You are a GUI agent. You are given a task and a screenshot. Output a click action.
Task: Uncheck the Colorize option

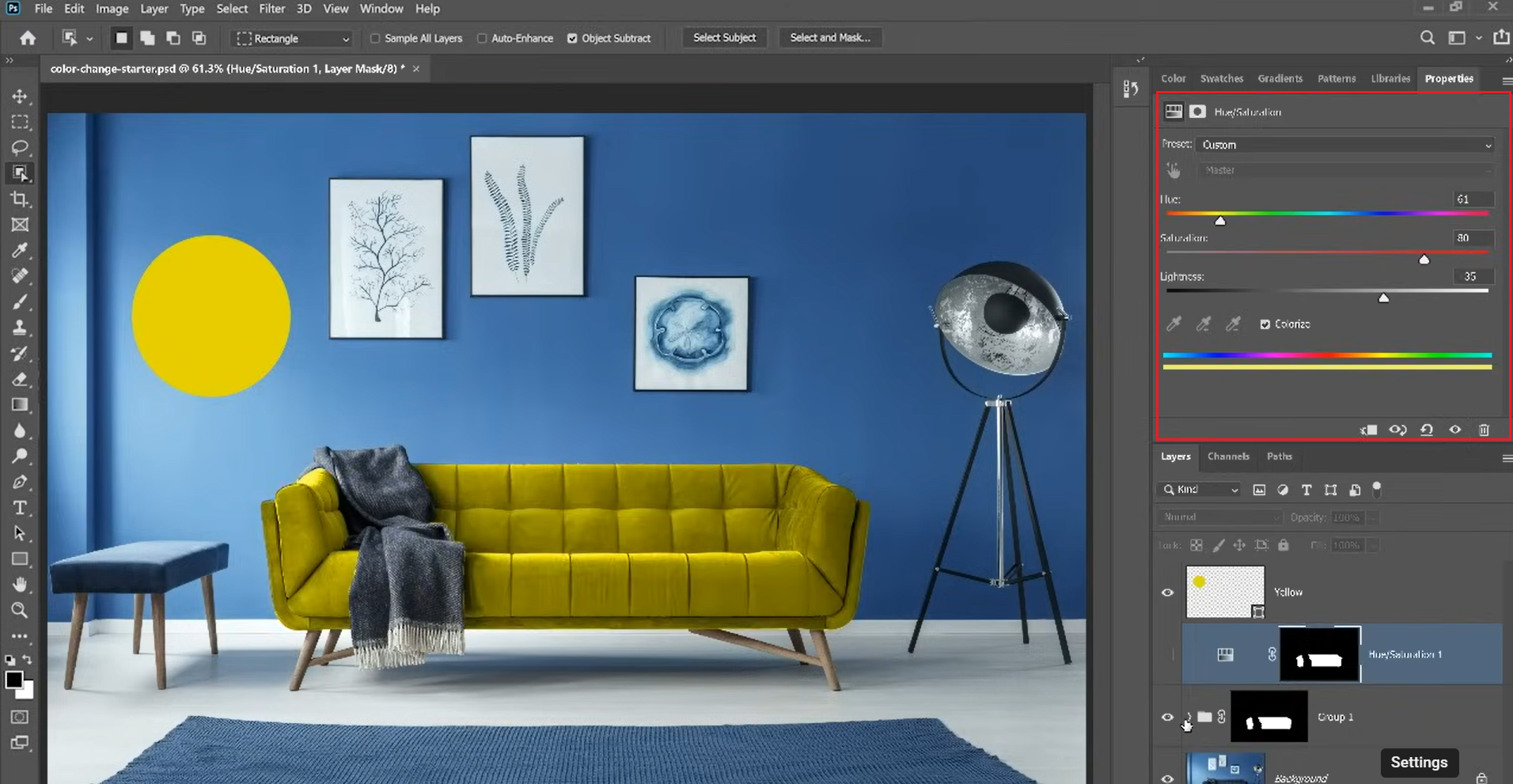click(1265, 324)
